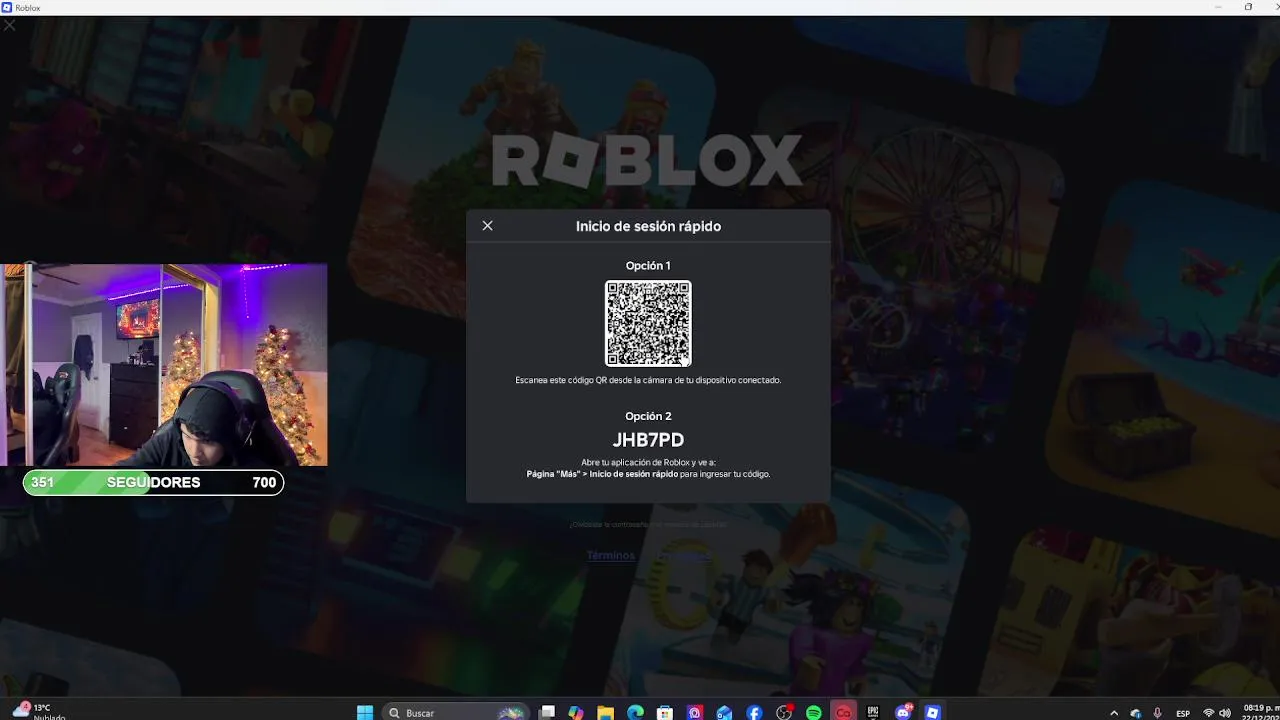
Task: Click the microphone tray icon
Action: [1157, 713]
